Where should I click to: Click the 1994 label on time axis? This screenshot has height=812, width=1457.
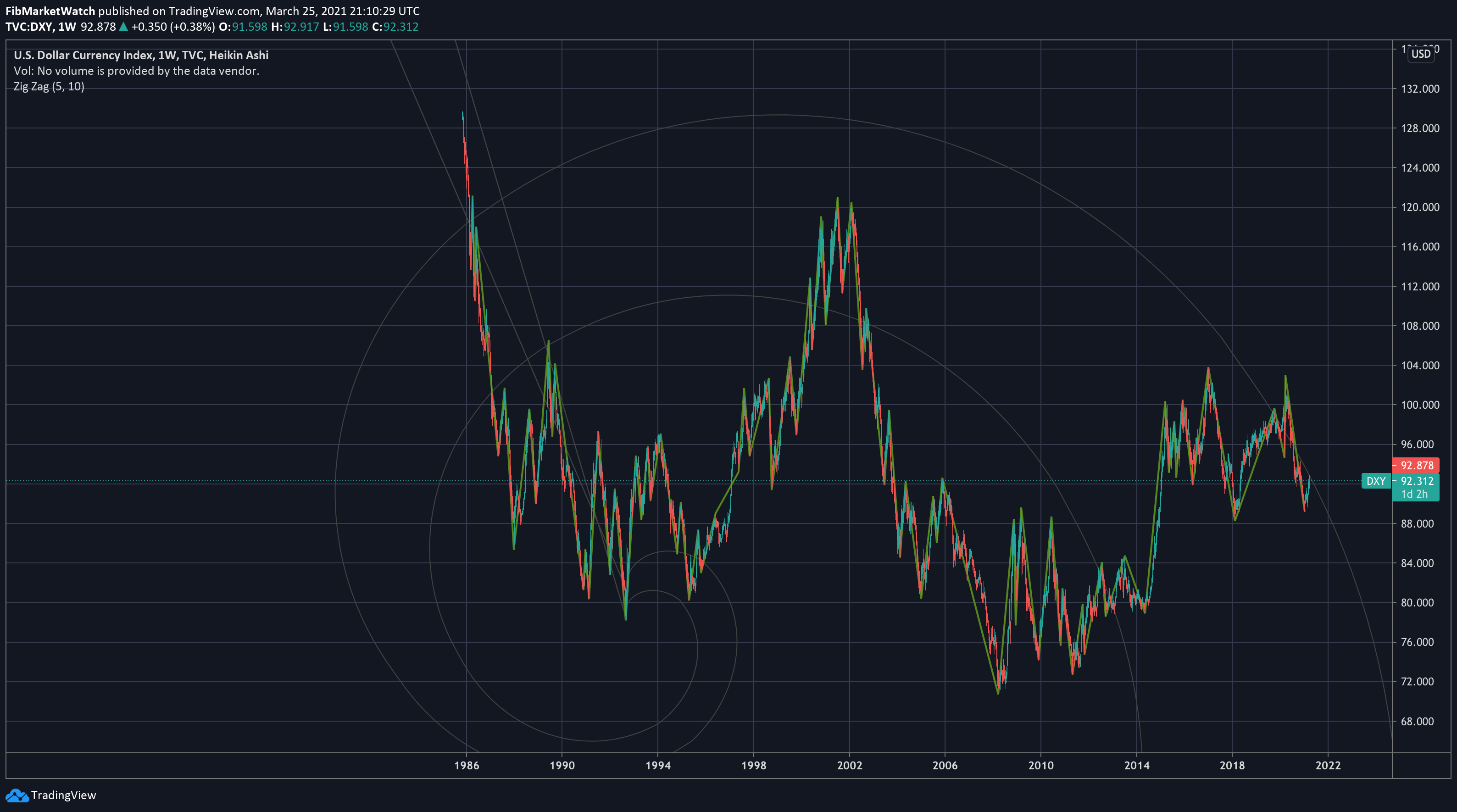[658, 766]
